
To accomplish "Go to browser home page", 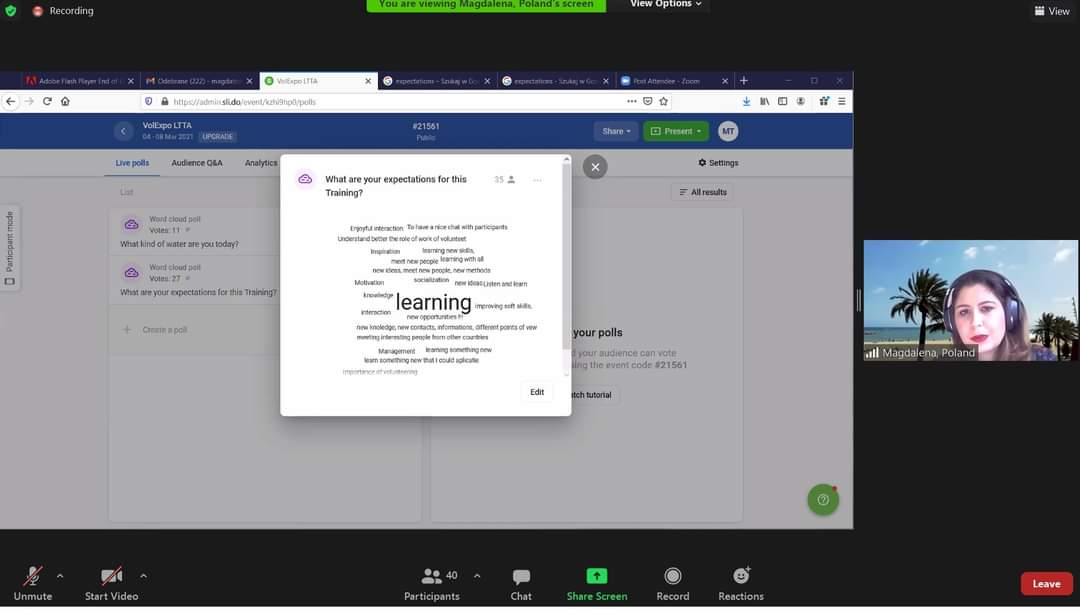I will pos(65,101).
